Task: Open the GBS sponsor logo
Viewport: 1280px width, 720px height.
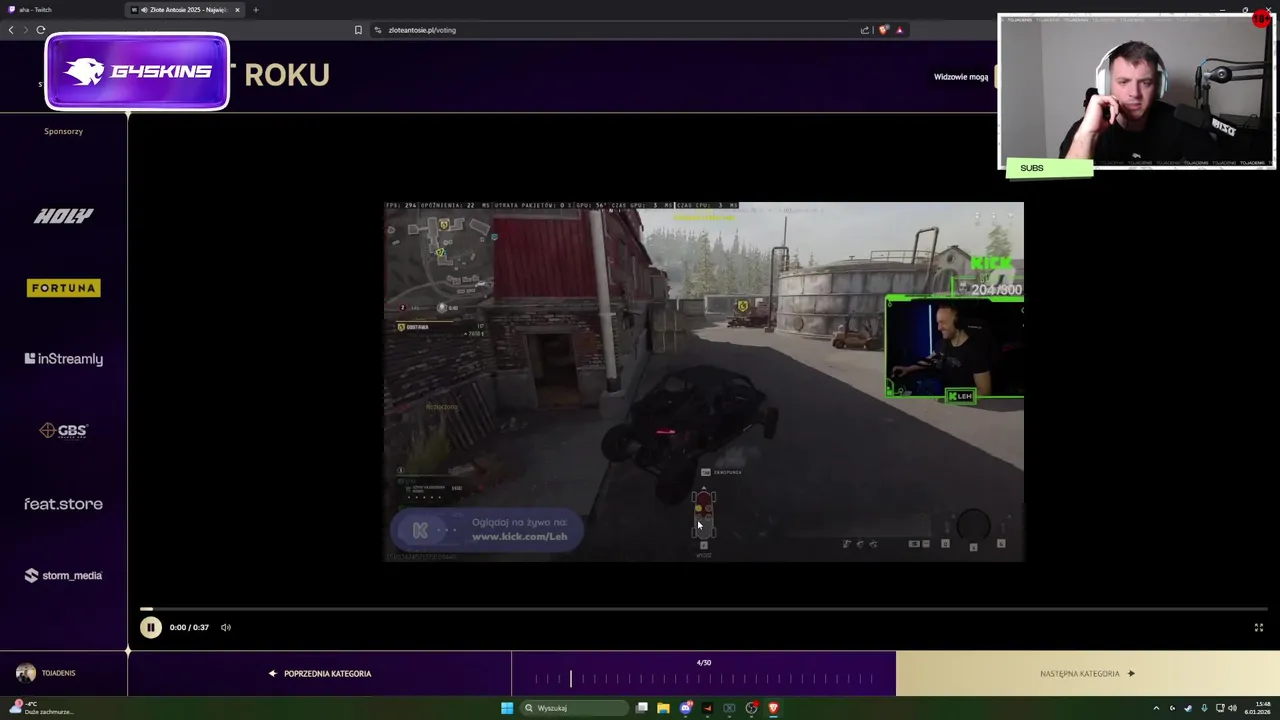Action: point(63,431)
